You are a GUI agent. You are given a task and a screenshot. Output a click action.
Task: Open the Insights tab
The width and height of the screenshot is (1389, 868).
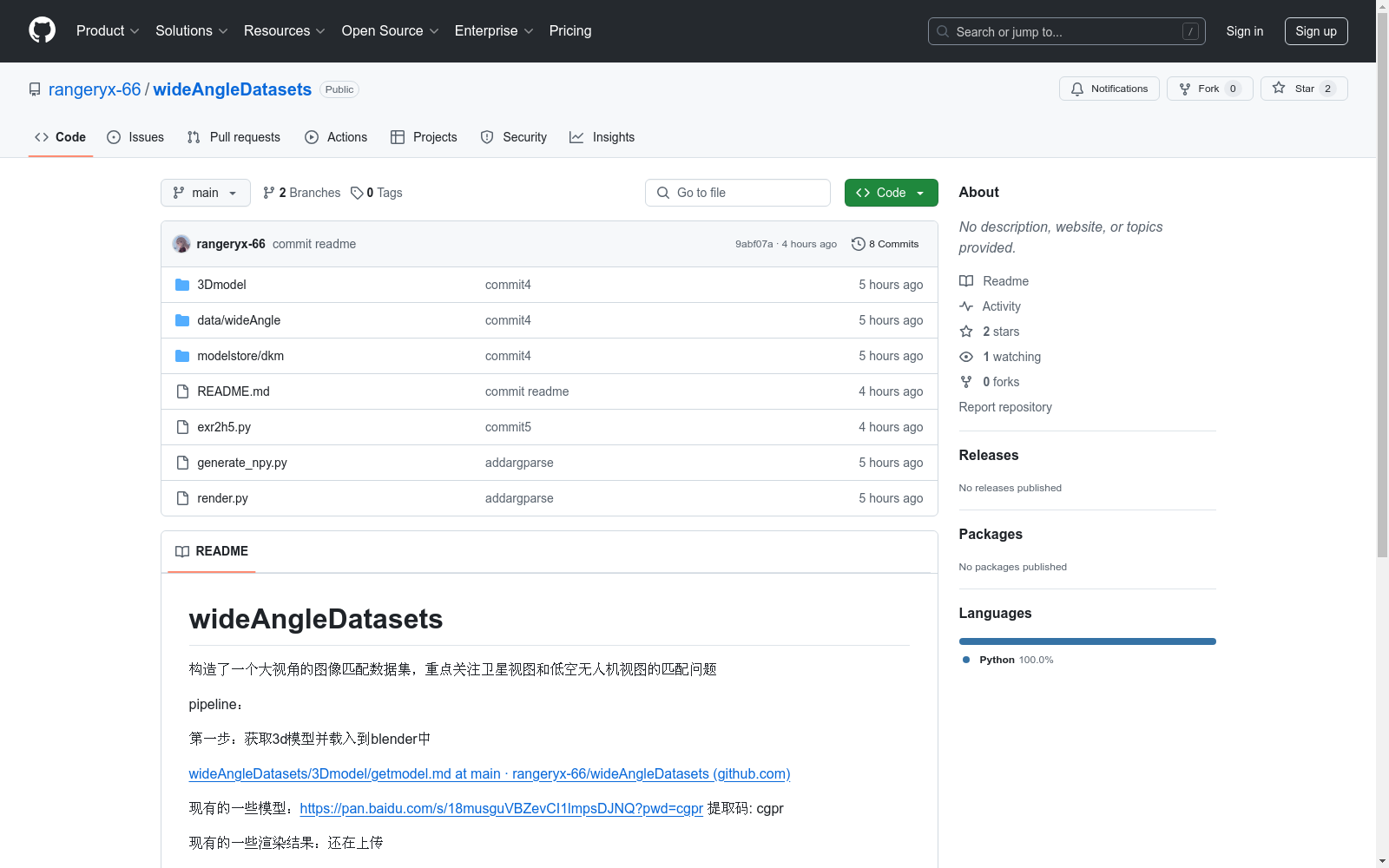coord(602,137)
